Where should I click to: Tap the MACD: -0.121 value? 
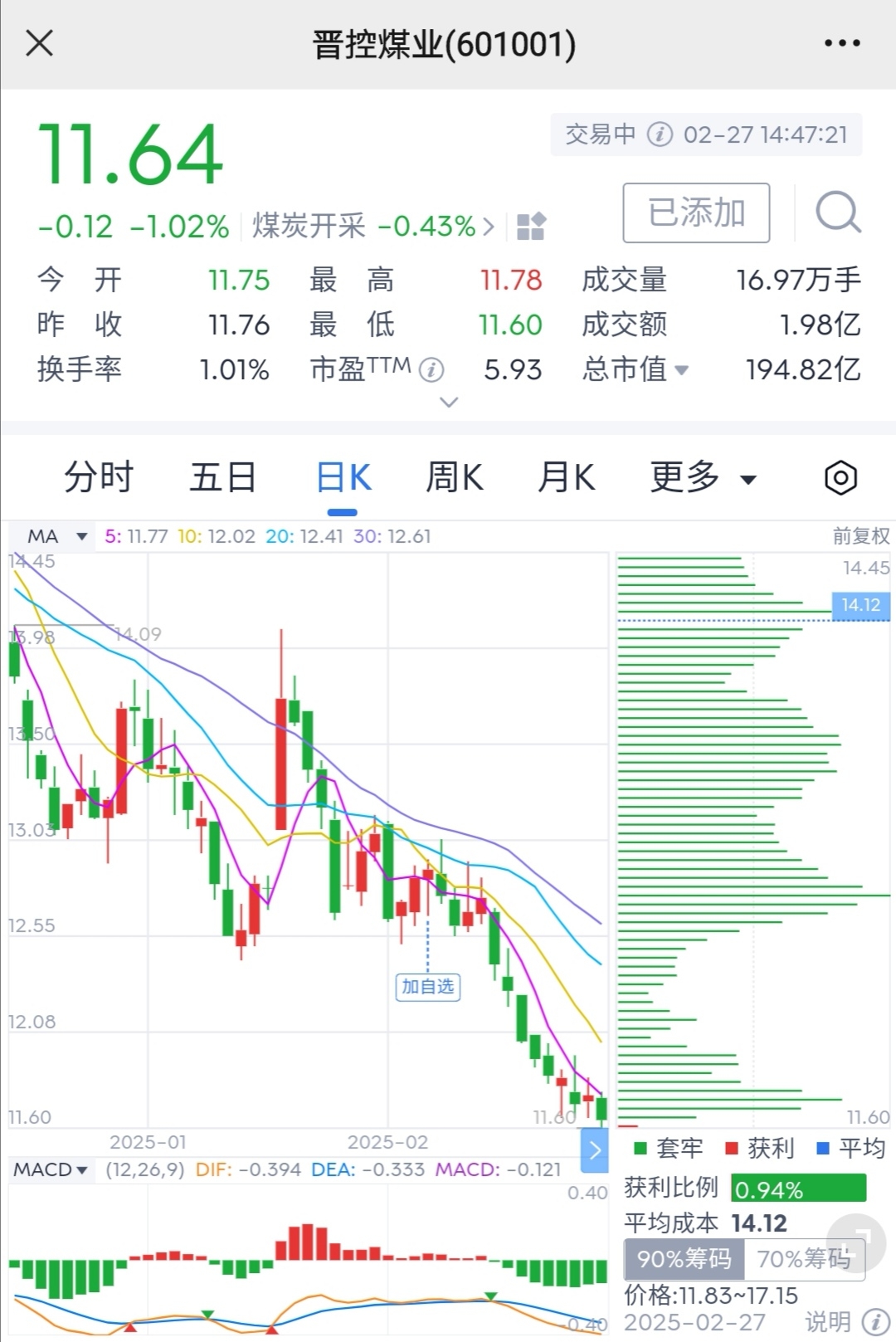[498, 1169]
